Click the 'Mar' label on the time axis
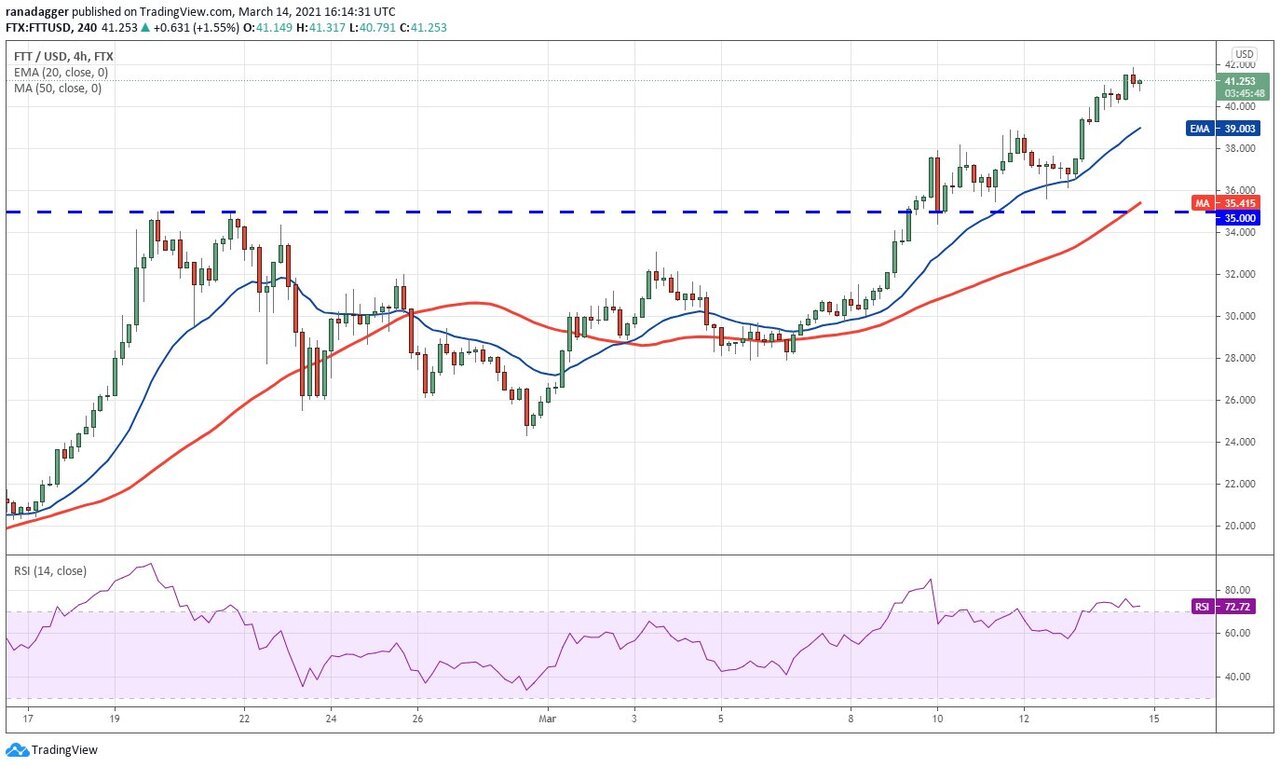 pyautogui.click(x=547, y=718)
